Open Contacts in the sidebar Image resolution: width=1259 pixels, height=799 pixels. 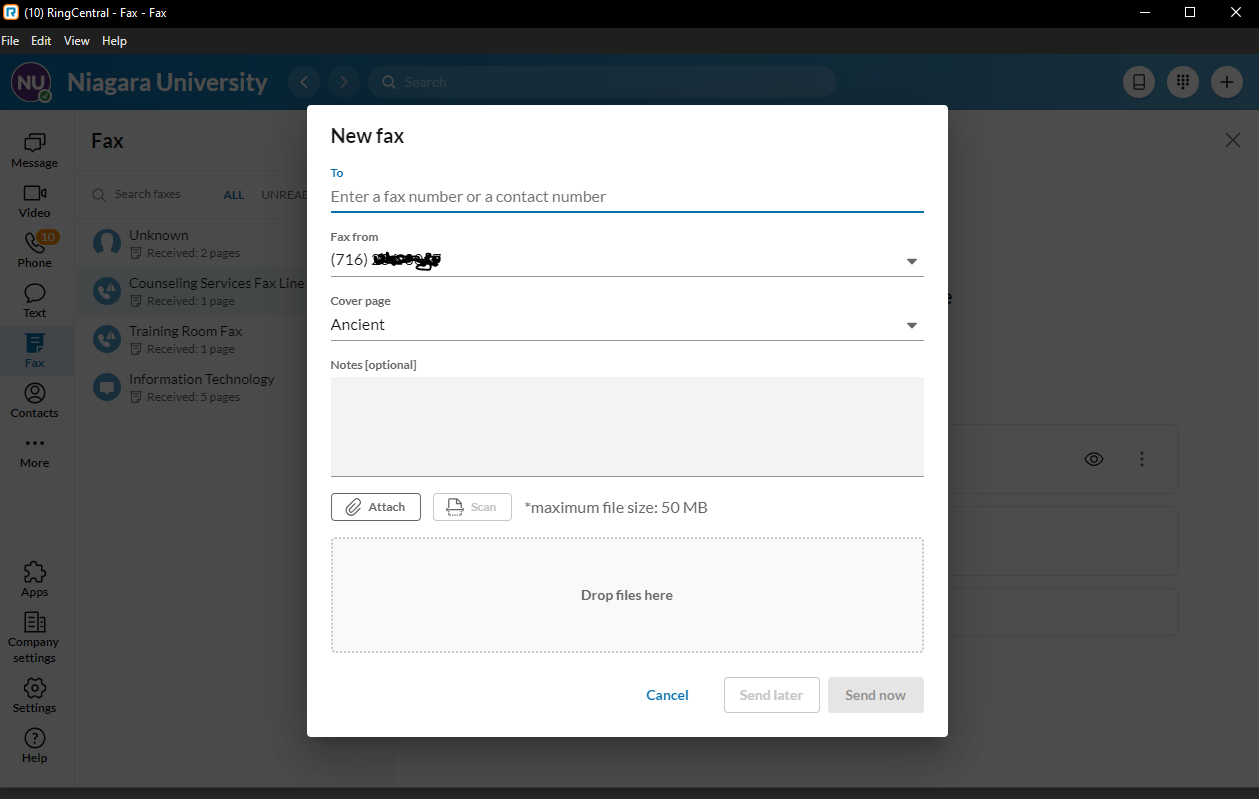click(35, 401)
